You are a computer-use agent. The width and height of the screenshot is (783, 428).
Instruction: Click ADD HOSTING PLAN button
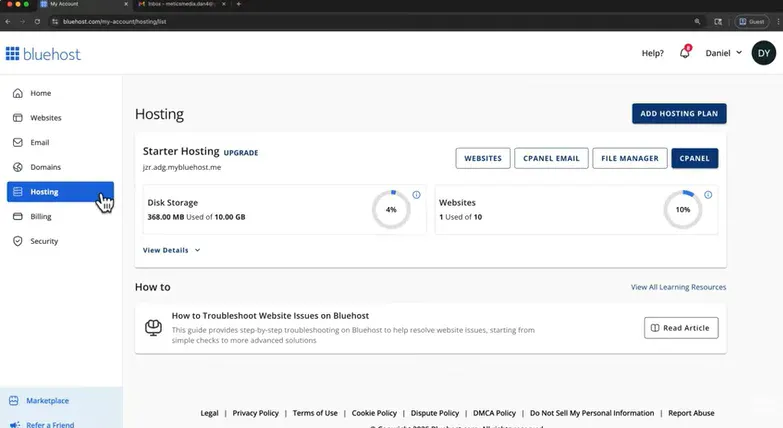[679, 113]
